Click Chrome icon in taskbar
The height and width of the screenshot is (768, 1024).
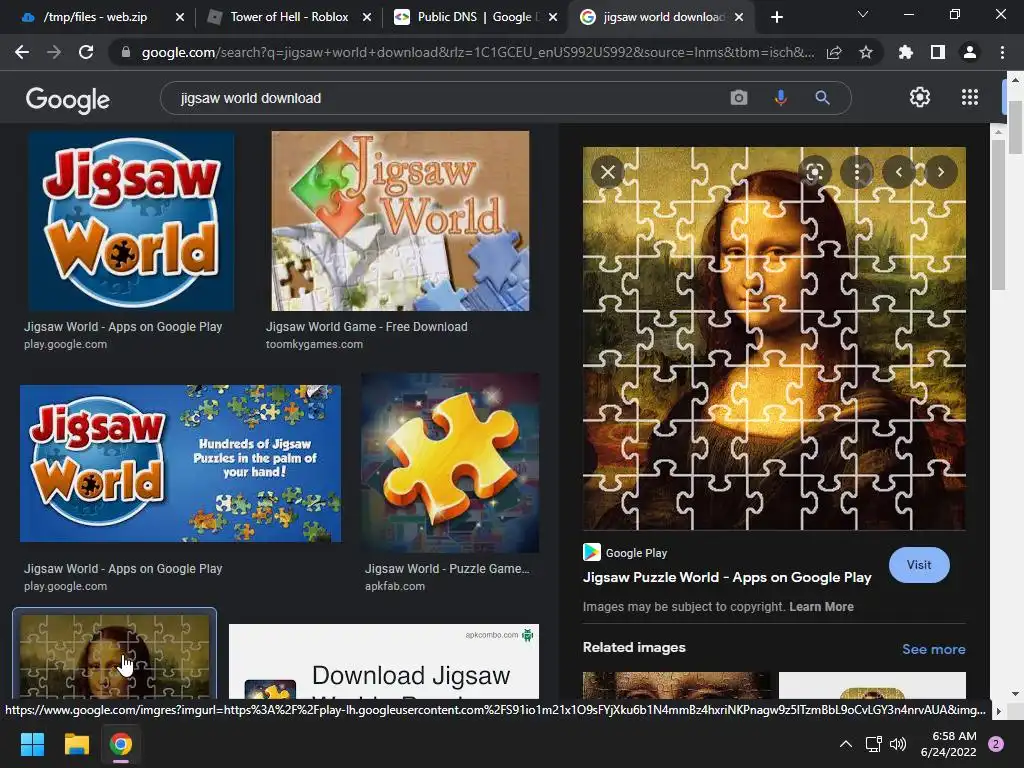(121, 744)
